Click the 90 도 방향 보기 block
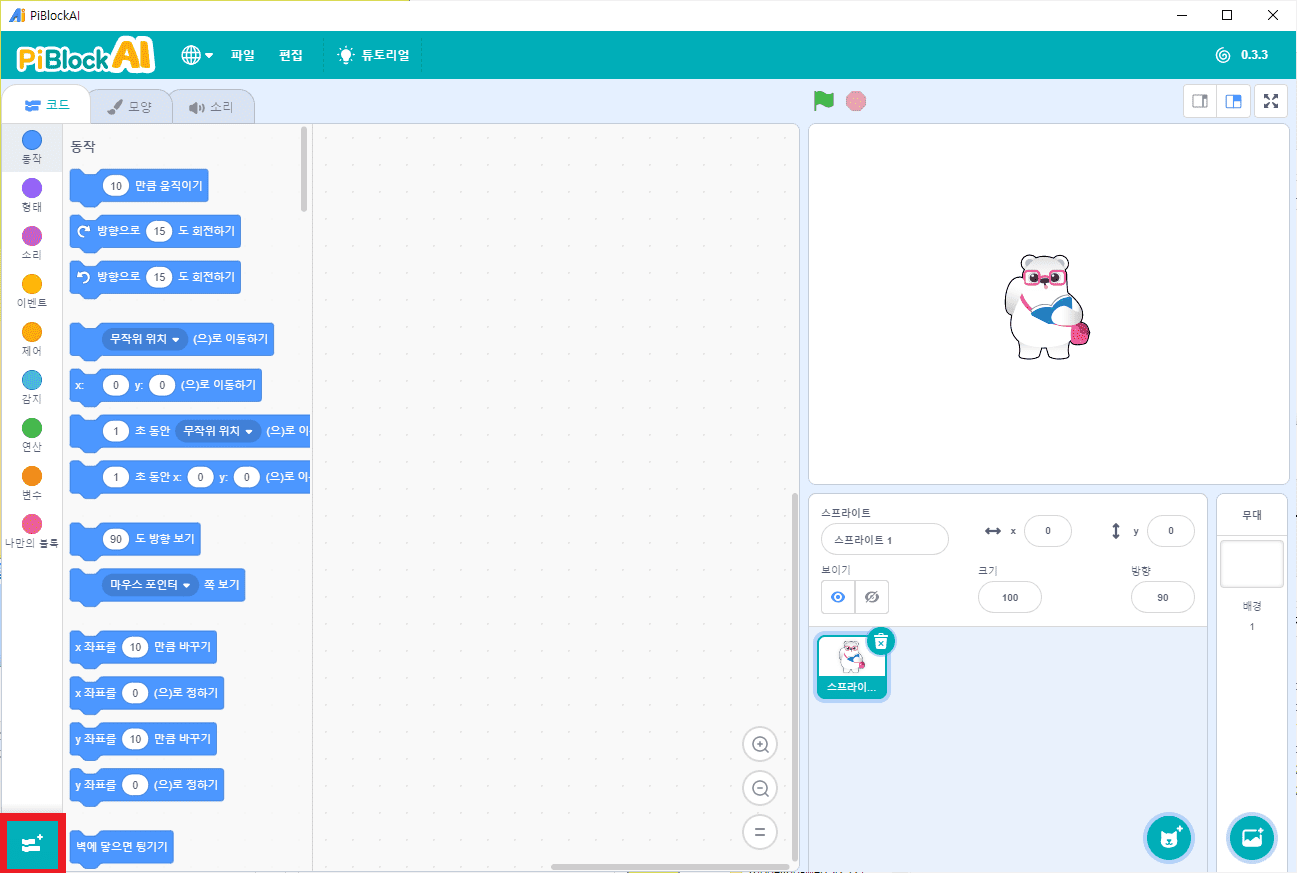Viewport: 1297px width, 873px height. click(x=136, y=540)
